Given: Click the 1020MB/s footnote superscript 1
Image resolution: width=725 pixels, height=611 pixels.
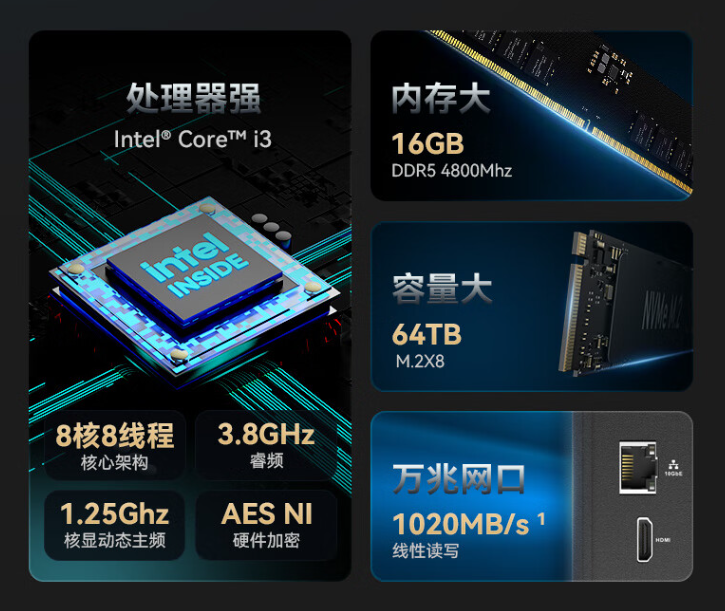Looking at the screenshot, I should (541, 518).
